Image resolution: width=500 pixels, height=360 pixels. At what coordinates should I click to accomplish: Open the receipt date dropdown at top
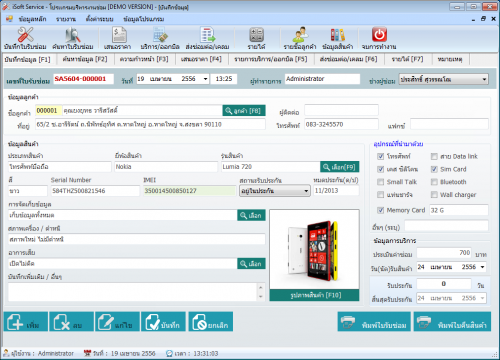pyautogui.click(x=205, y=79)
